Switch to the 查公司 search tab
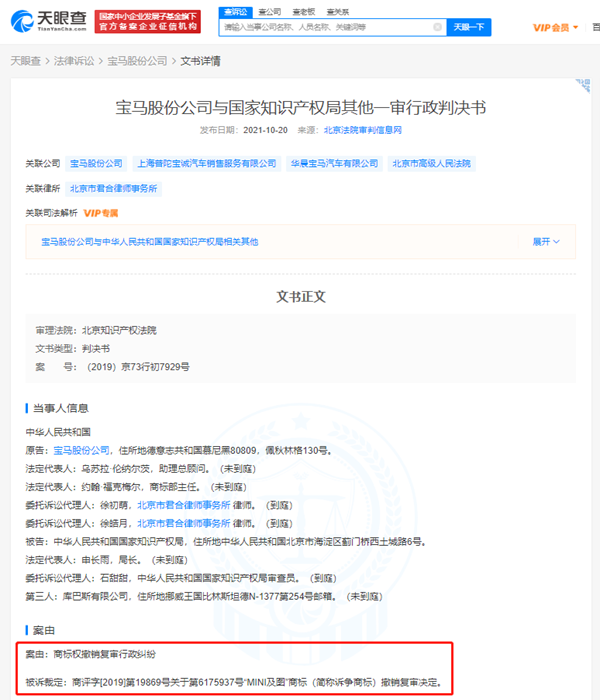The image size is (600, 700). [265, 11]
